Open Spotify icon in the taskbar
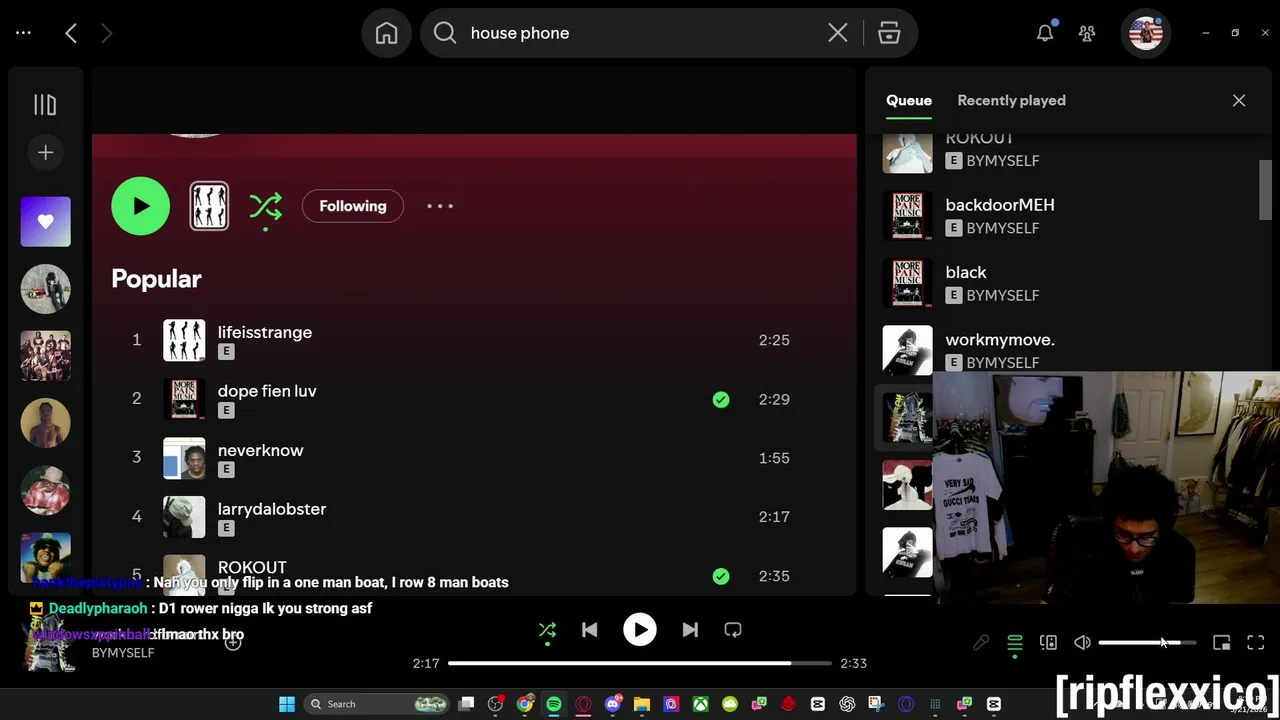The height and width of the screenshot is (720, 1280). point(554,704)
